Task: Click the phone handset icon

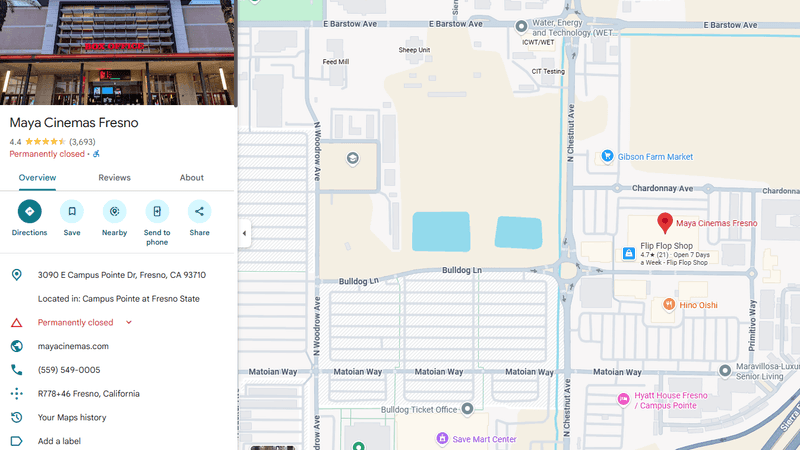Action: click(17, 370)
